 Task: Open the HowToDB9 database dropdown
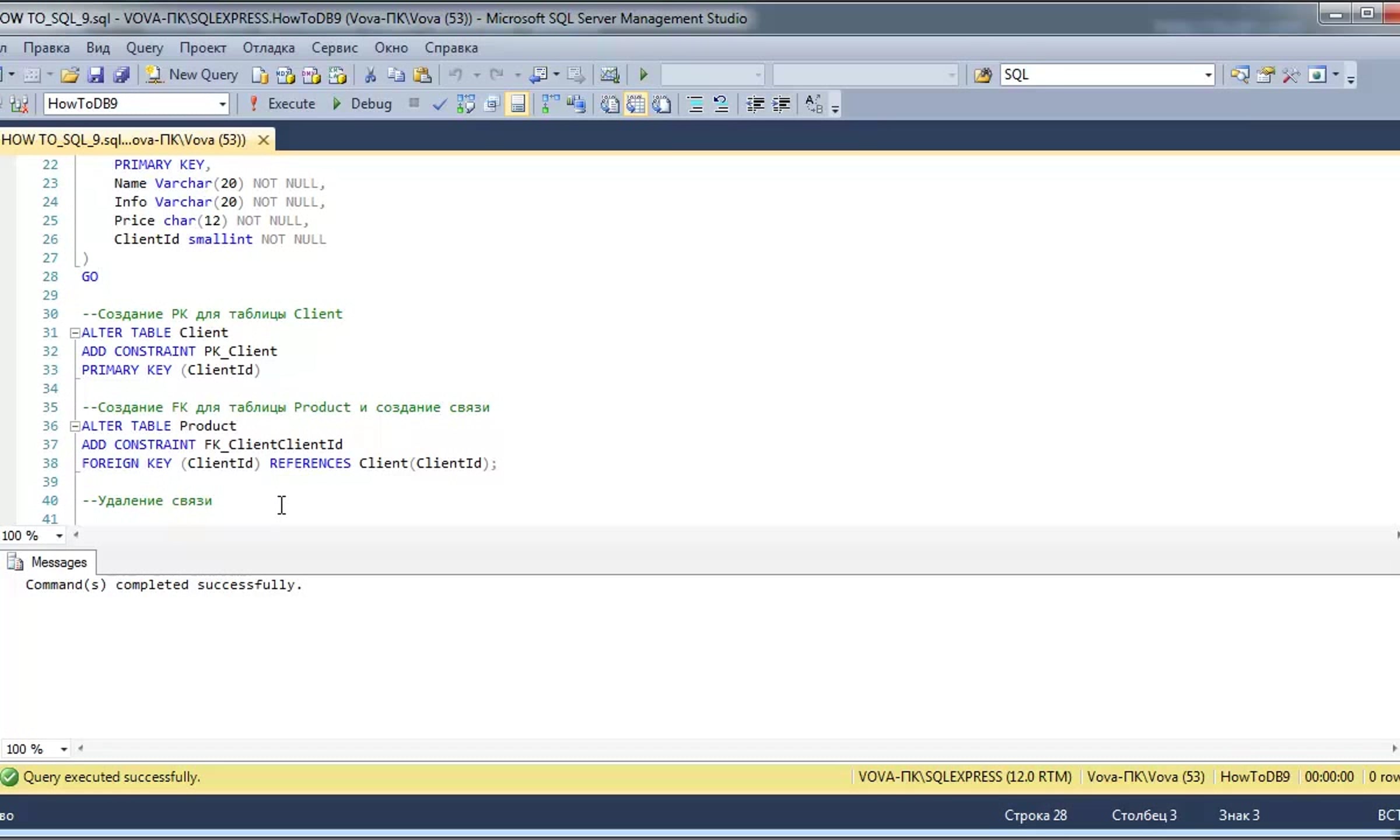coord(222,104)
